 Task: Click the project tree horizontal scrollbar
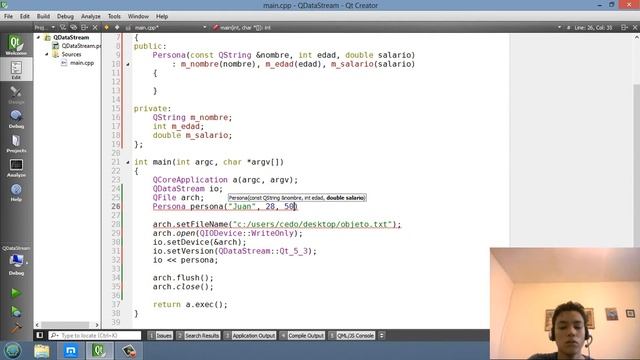tap(65, 325)
